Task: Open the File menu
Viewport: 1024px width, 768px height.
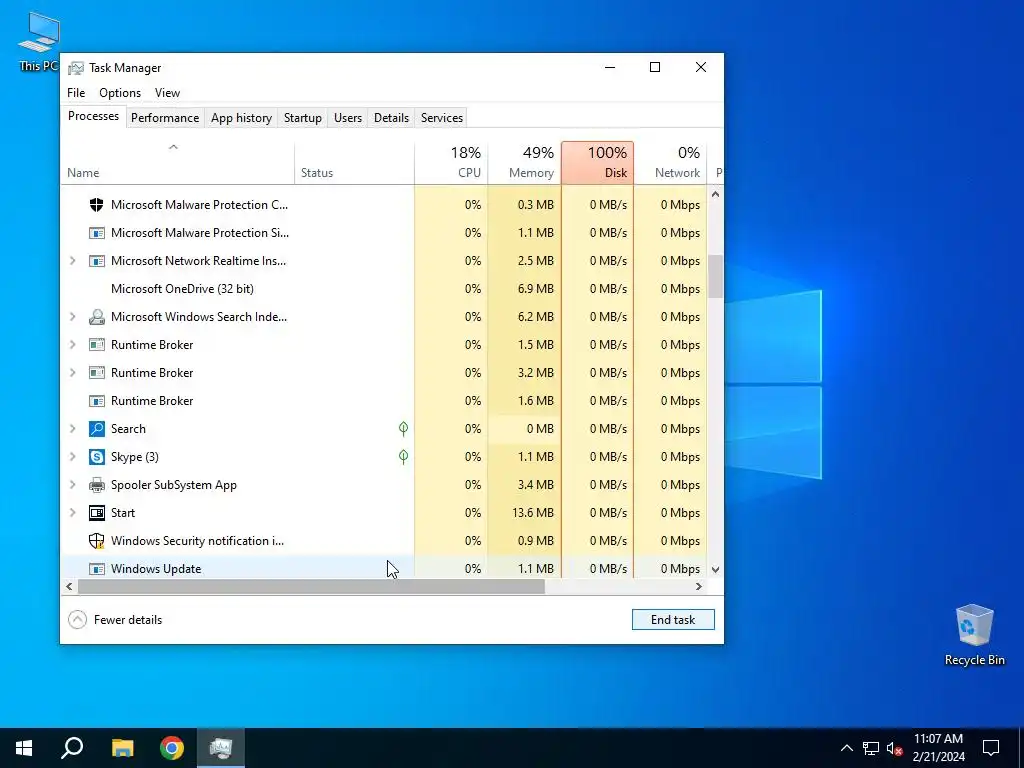Action: click(x=76, y=93)
